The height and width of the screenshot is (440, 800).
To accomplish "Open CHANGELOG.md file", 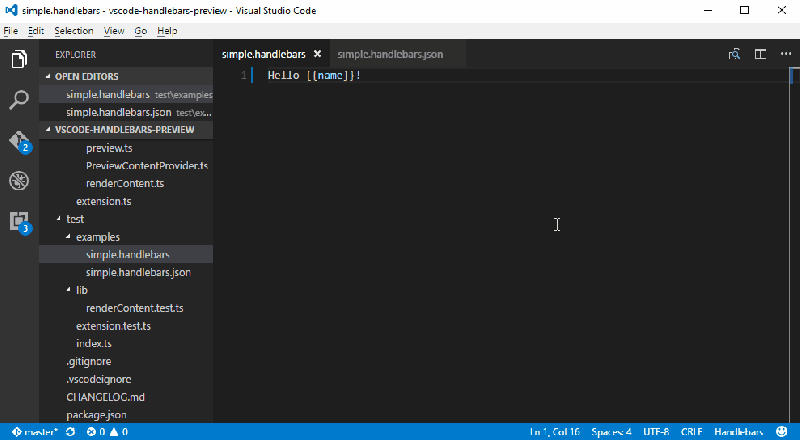I will tap(106, 397).
